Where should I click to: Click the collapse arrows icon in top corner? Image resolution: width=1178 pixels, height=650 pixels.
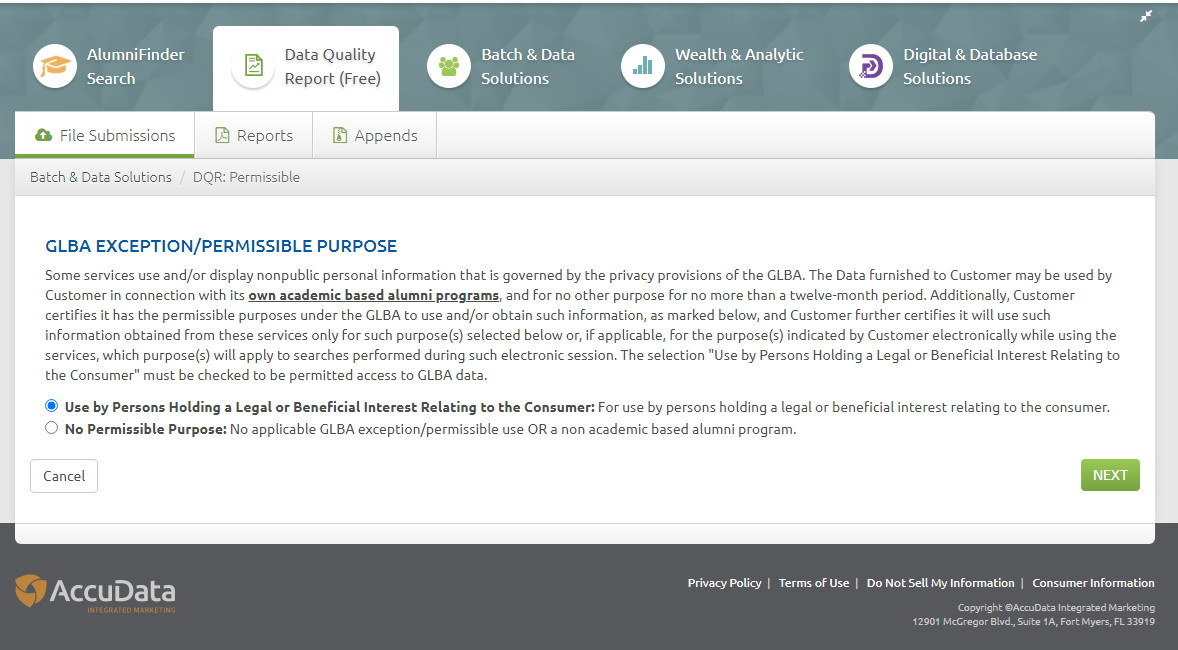coord(1146,16)
